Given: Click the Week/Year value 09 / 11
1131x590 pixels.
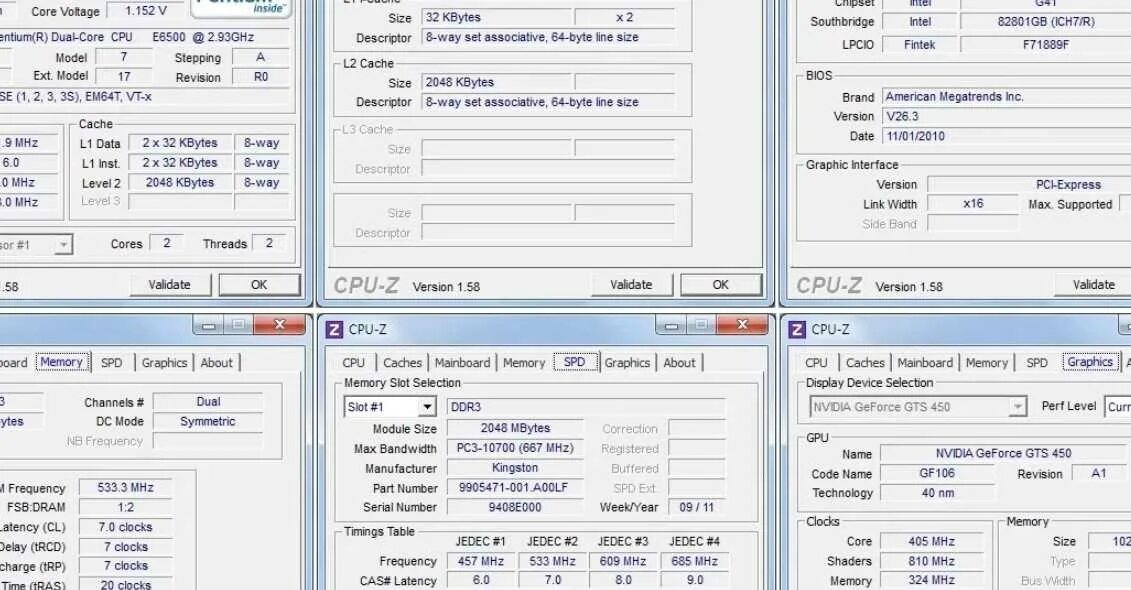Looking at the screenshot, I should coord(697,507).
